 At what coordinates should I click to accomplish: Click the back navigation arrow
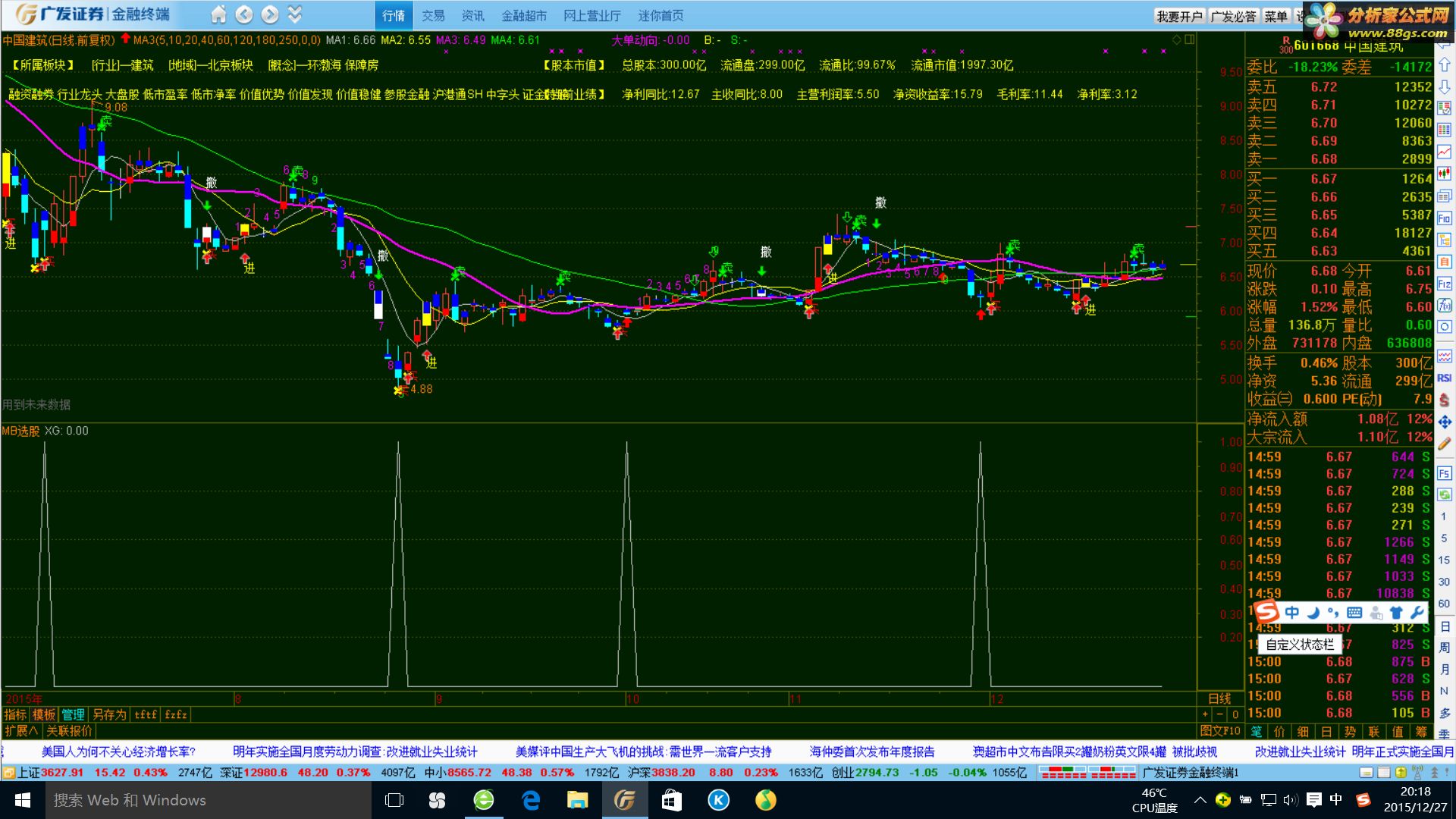pyautogui.click(x=244, y=14)
